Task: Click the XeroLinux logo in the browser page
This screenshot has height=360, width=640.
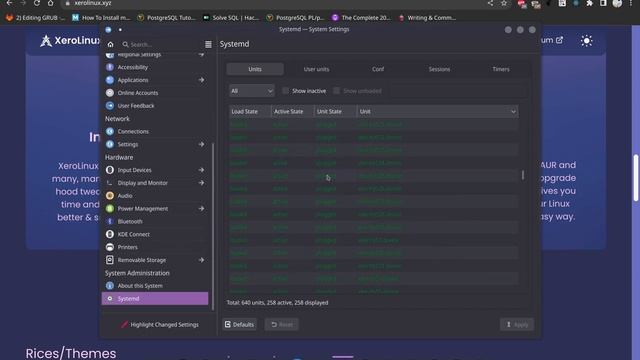Action: [x=70, y=40]
